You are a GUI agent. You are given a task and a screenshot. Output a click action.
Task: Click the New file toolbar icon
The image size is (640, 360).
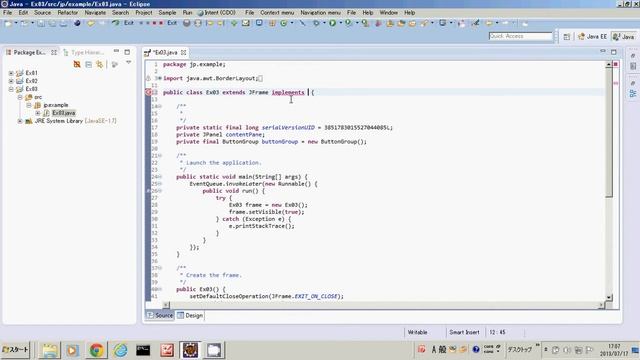pyautogui.click(x=8, y=23)
